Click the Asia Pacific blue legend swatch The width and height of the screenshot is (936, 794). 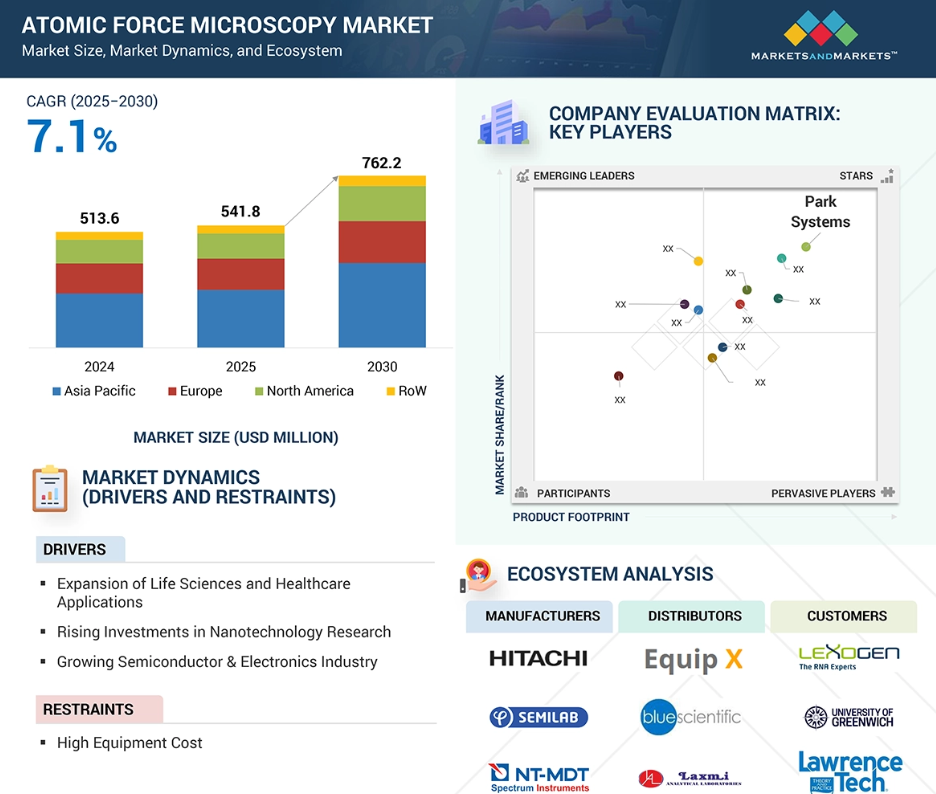pos(57,392)
